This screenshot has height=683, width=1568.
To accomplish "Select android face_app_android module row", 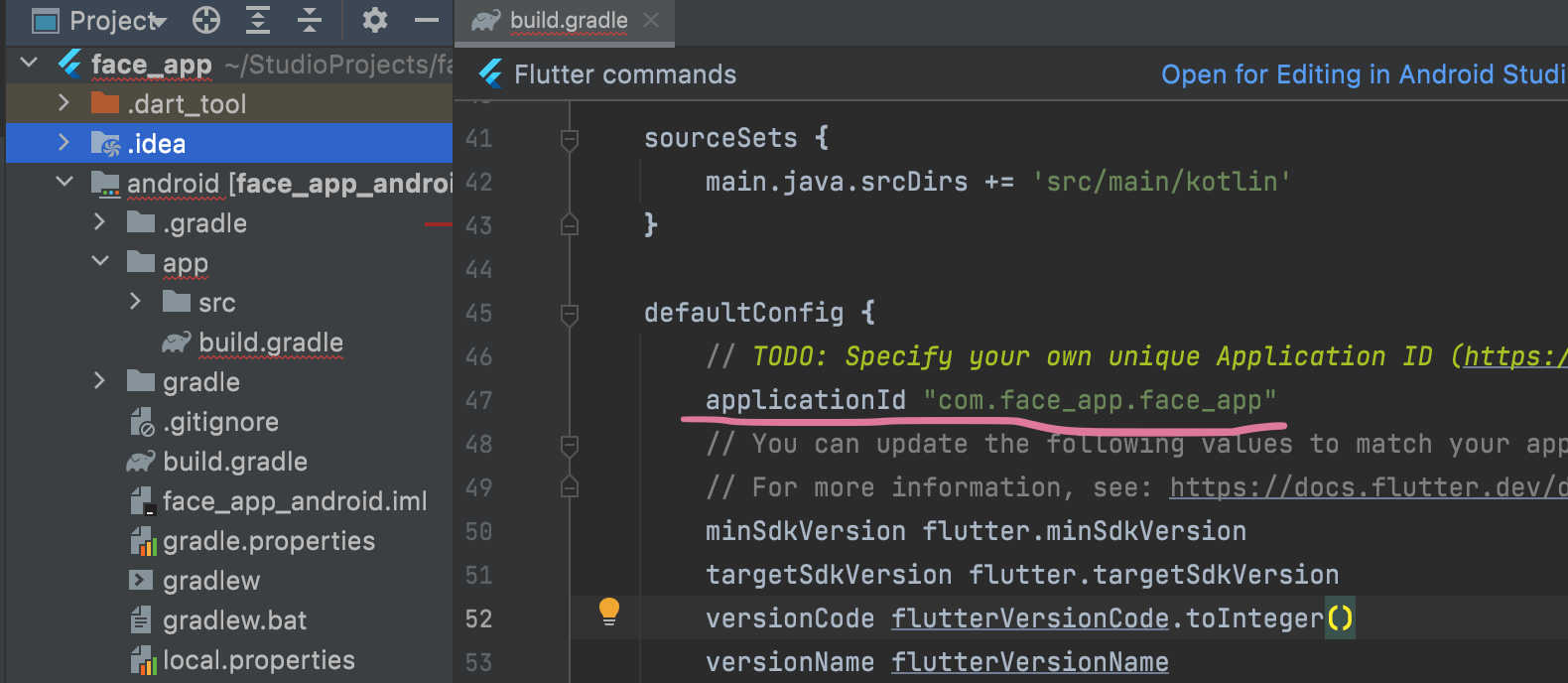I will [x=229, y=183].
